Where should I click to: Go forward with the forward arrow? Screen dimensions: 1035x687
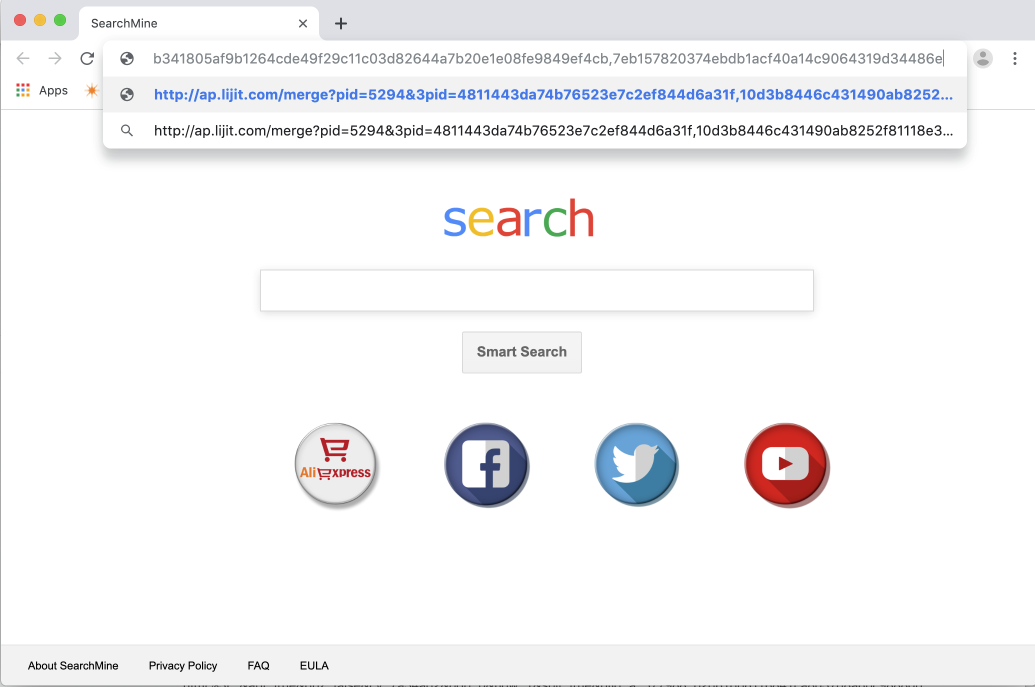point(55,59)
